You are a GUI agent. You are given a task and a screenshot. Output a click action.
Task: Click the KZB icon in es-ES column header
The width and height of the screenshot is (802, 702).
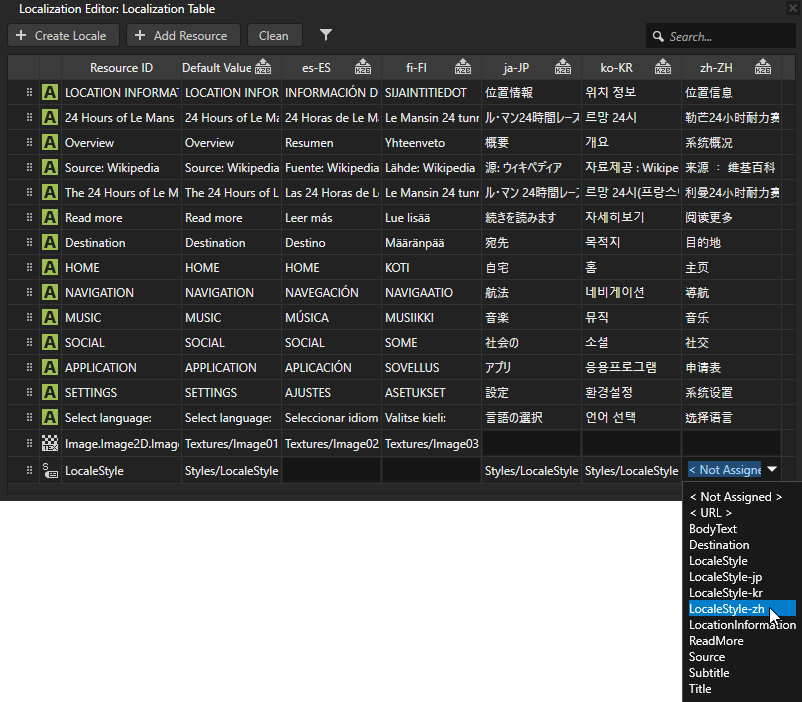click(x=363, y=68)
